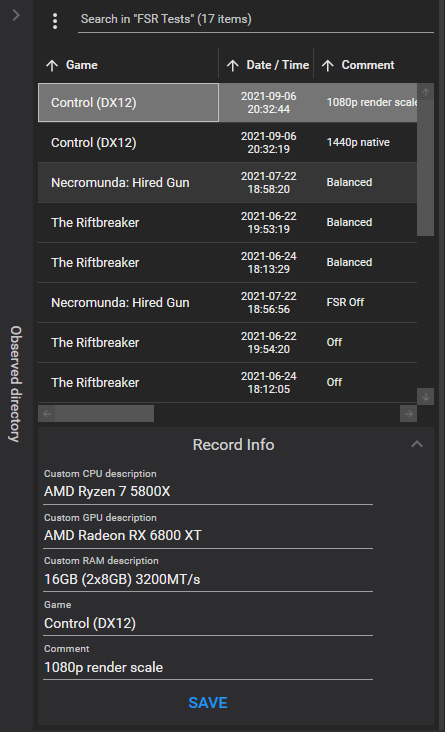This screenshot has width=445, height=732.
Task: Sort records by Game column arrow
Action: point(52,65)
